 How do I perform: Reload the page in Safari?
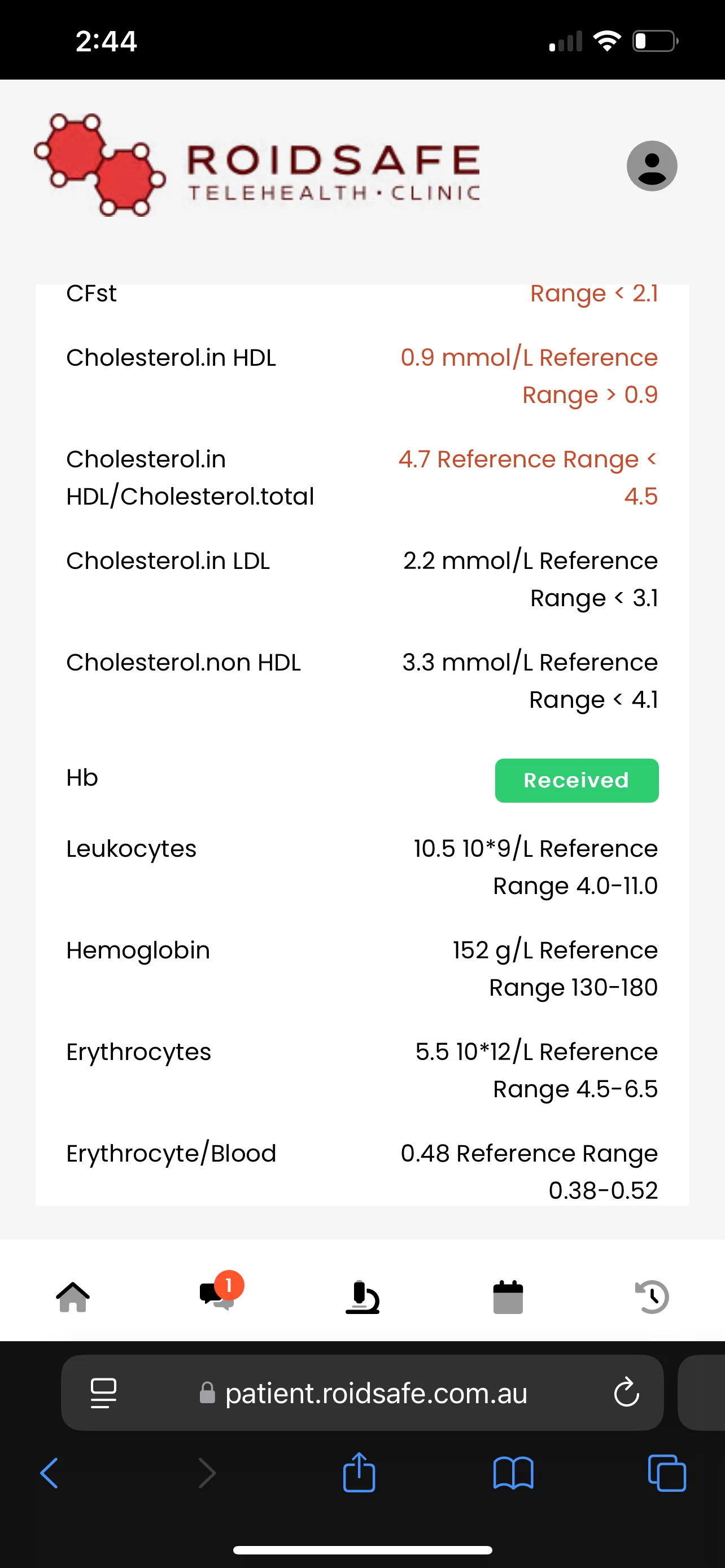(626, 1392)
